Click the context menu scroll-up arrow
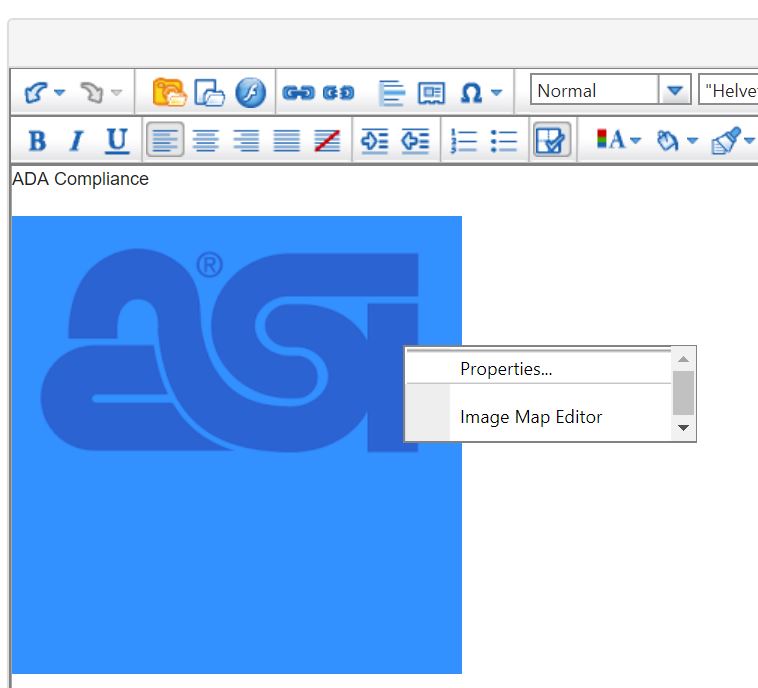Image resolution: width=758 pixels, height=688 pixels. [684, 359]
